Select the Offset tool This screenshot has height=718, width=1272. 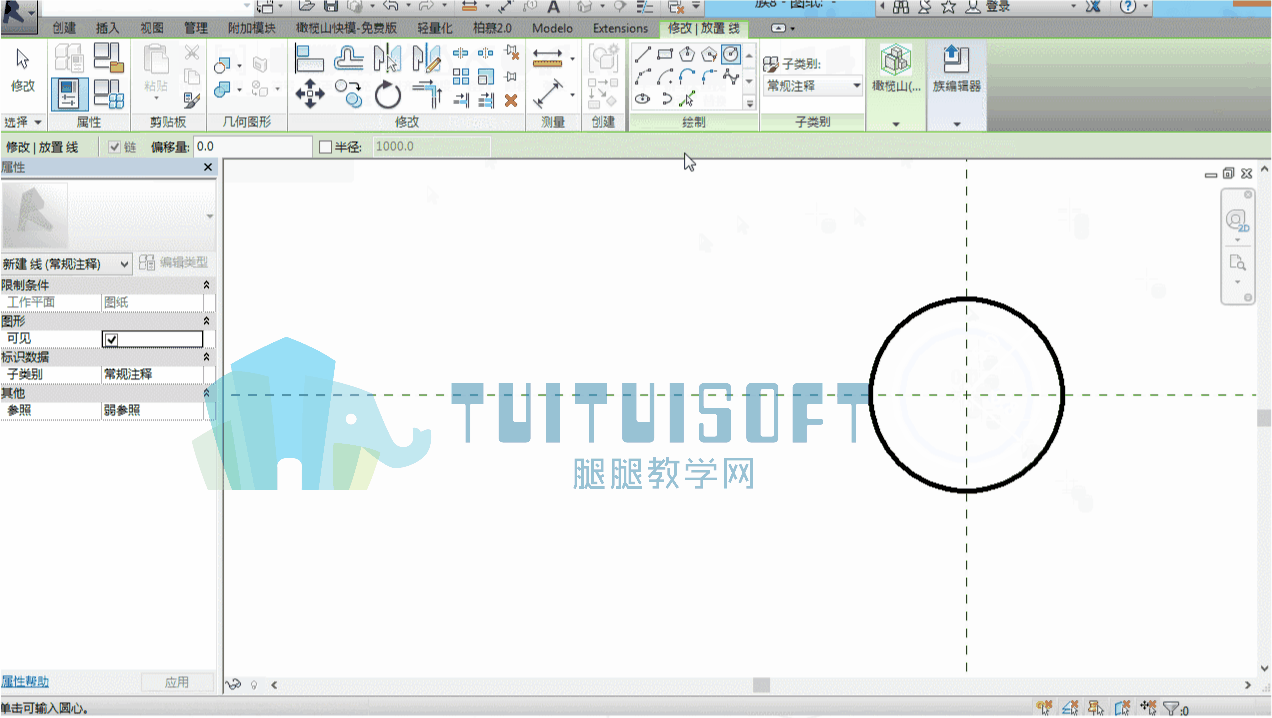click(348, 59)
